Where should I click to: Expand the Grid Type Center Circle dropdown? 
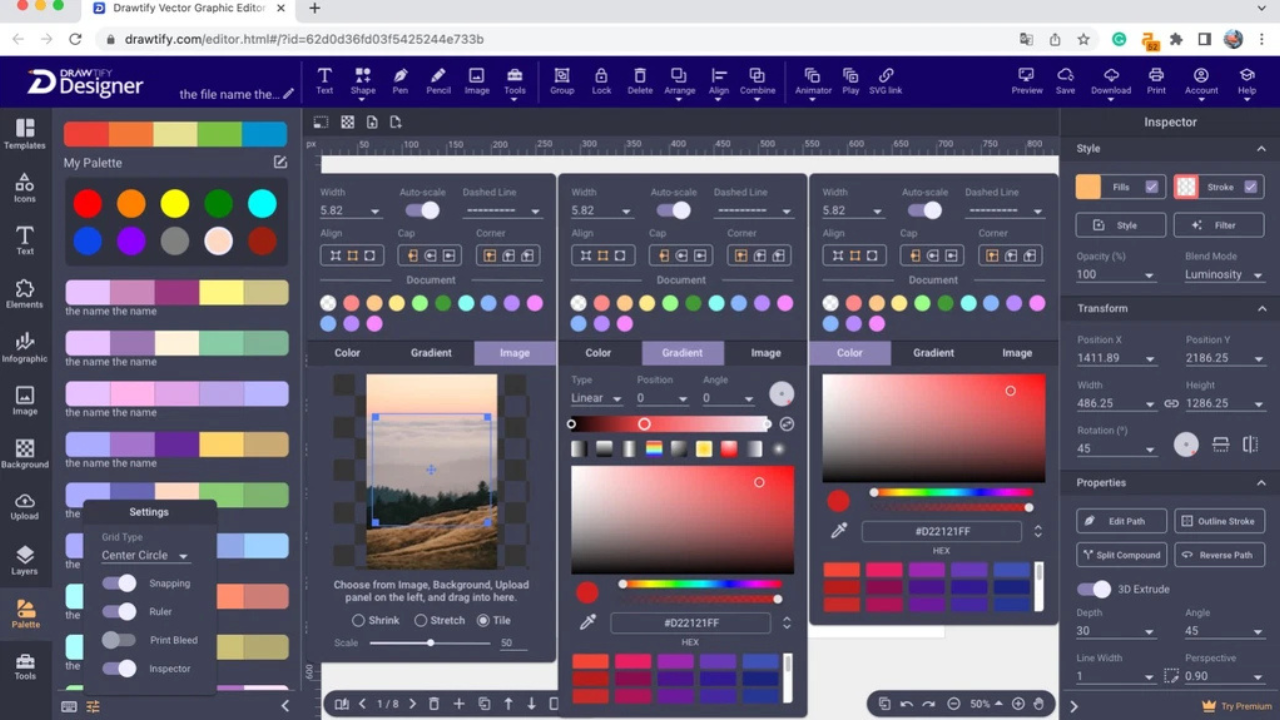(x=145, y=556)
